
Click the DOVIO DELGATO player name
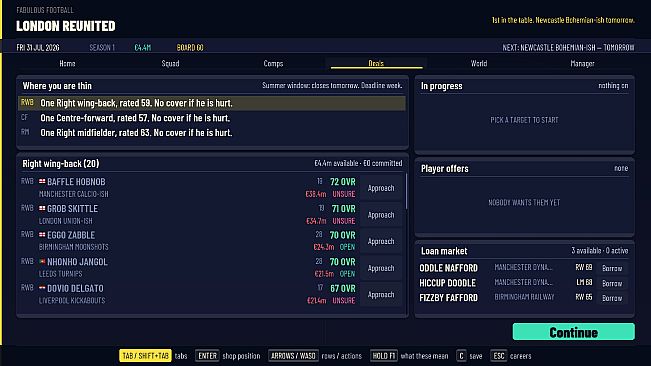75,288
